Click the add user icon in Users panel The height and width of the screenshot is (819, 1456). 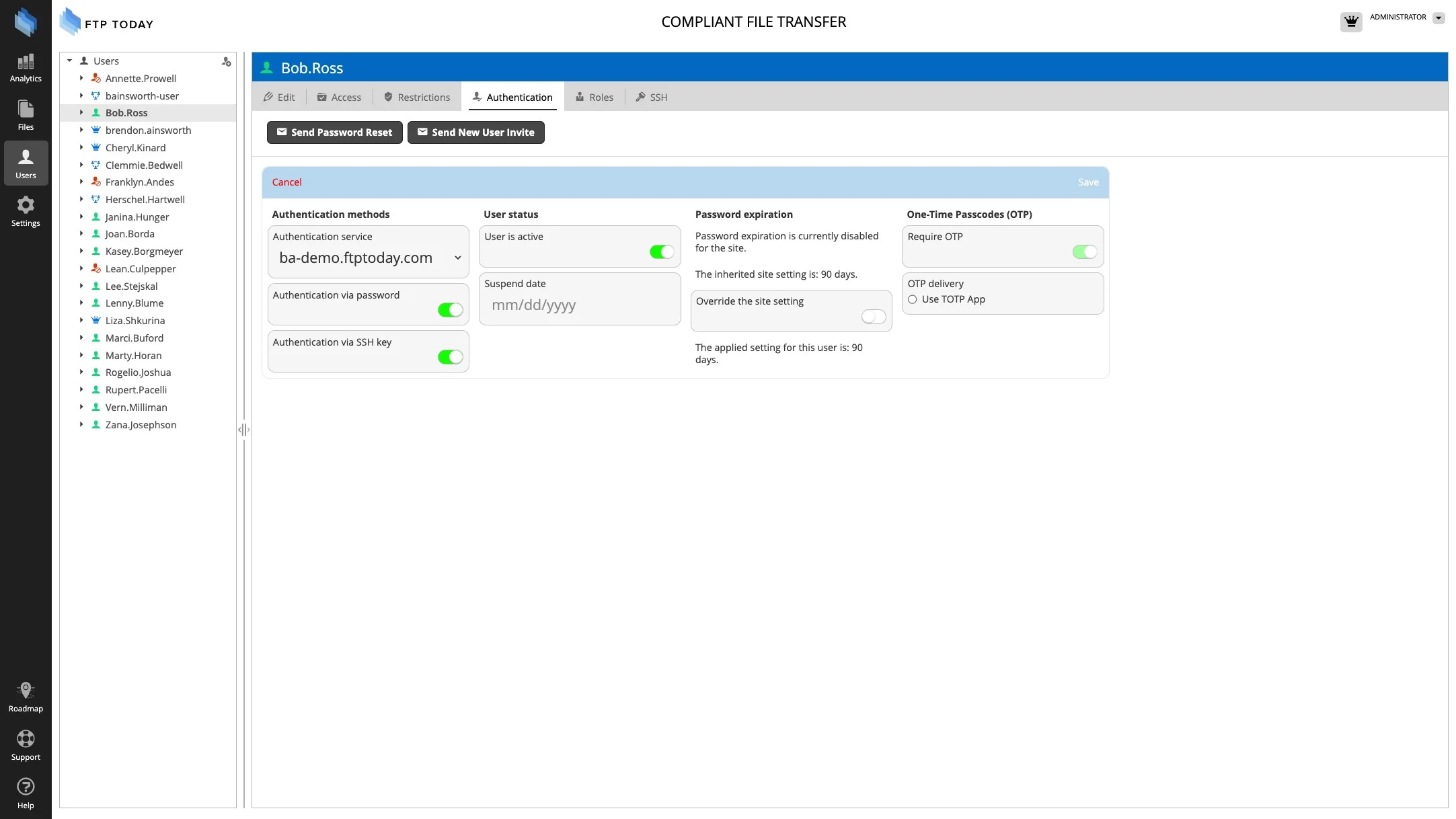tap(227, 61)
